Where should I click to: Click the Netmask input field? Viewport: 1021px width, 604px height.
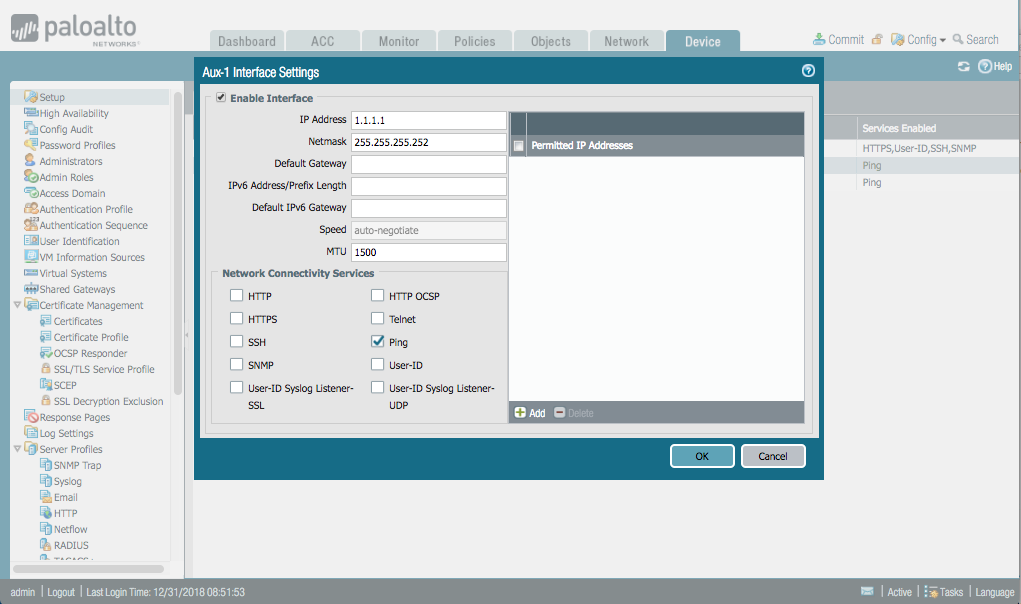coord(428,143)
